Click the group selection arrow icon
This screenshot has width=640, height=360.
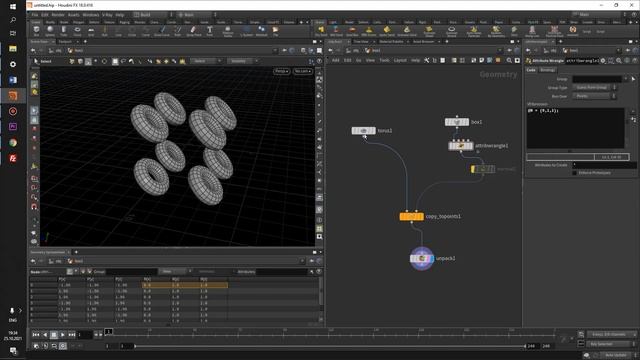tap(633, 79)
